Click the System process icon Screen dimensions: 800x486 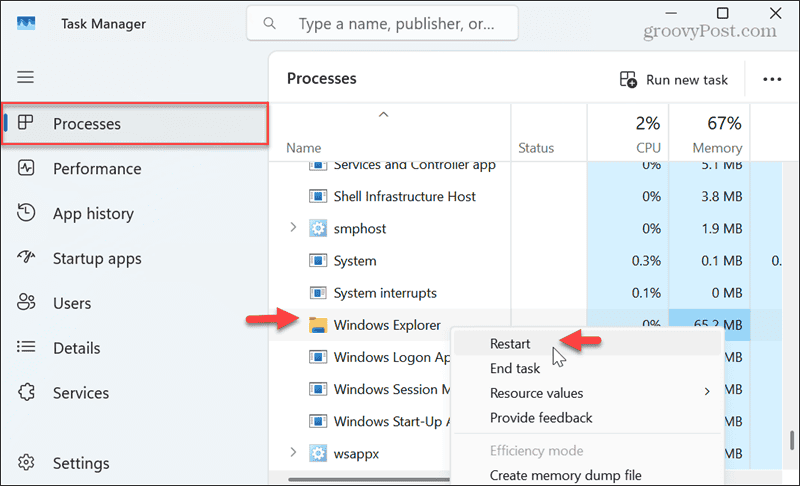318,261
